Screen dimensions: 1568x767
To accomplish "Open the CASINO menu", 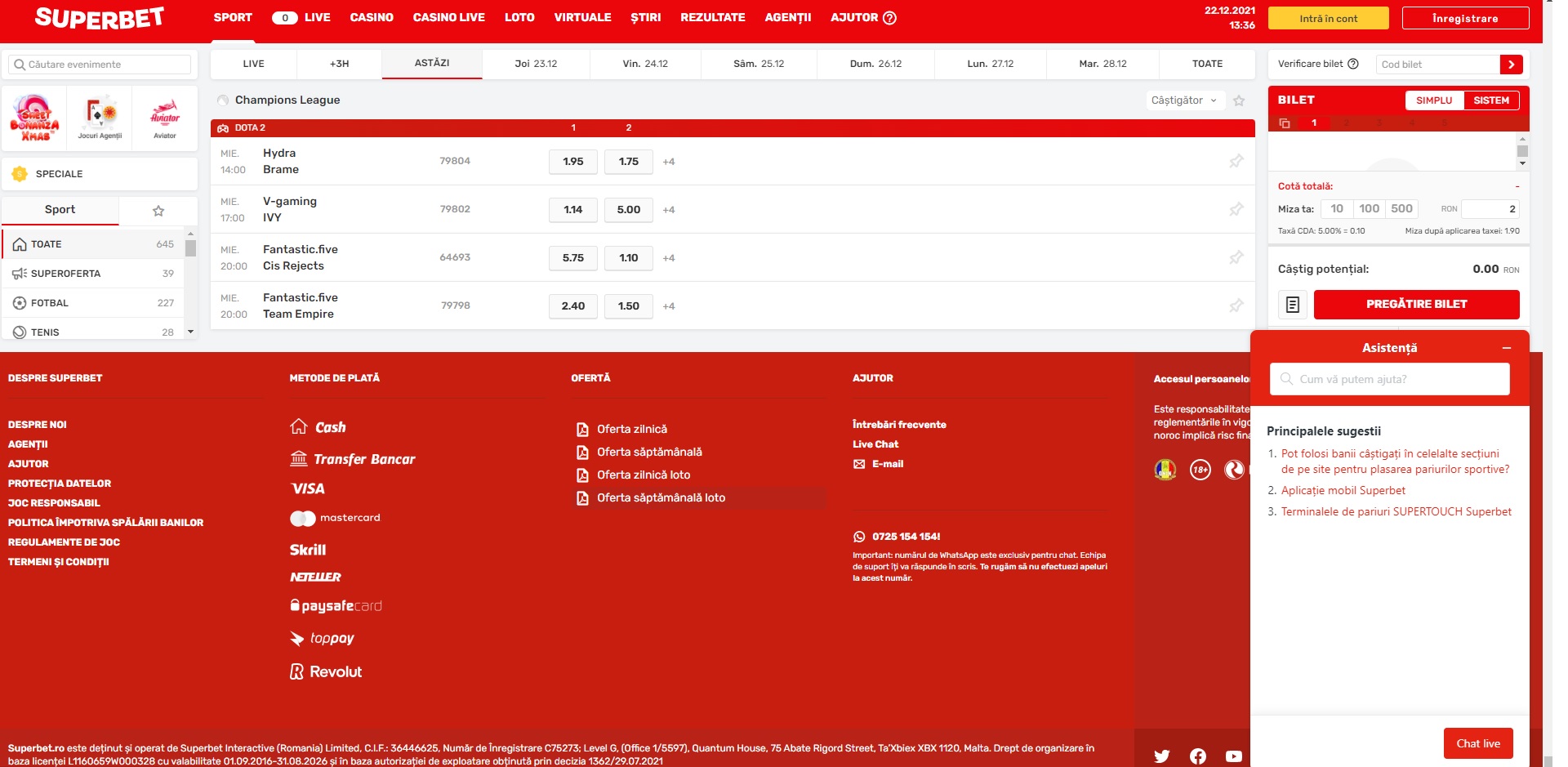I will click(372, 17).
